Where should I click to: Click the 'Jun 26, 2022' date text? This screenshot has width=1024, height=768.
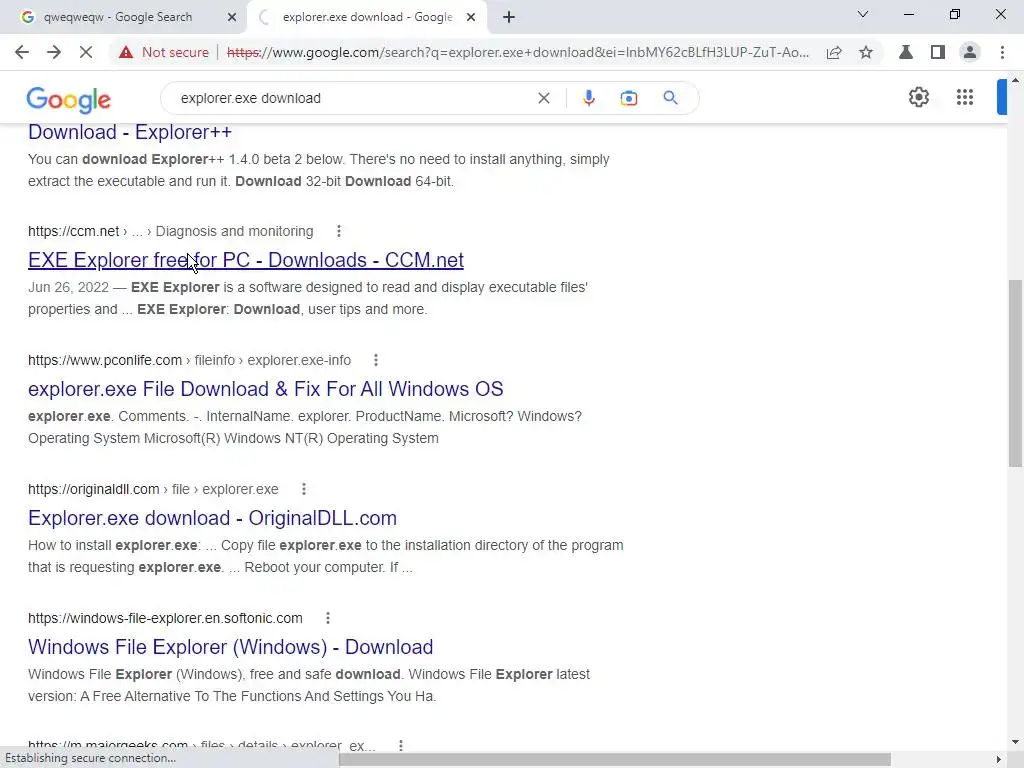68,287
